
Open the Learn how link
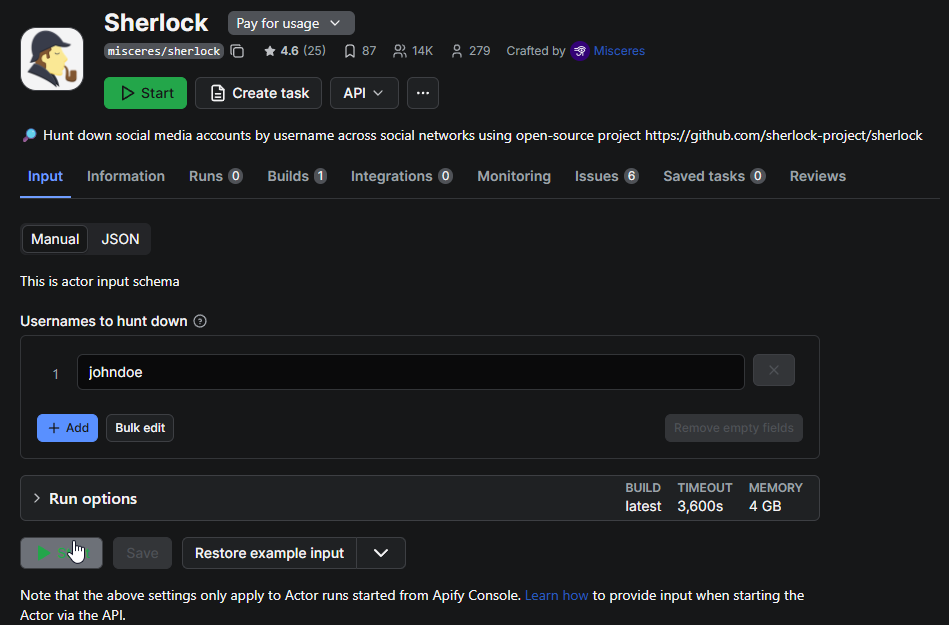click(x=557, y=595)
